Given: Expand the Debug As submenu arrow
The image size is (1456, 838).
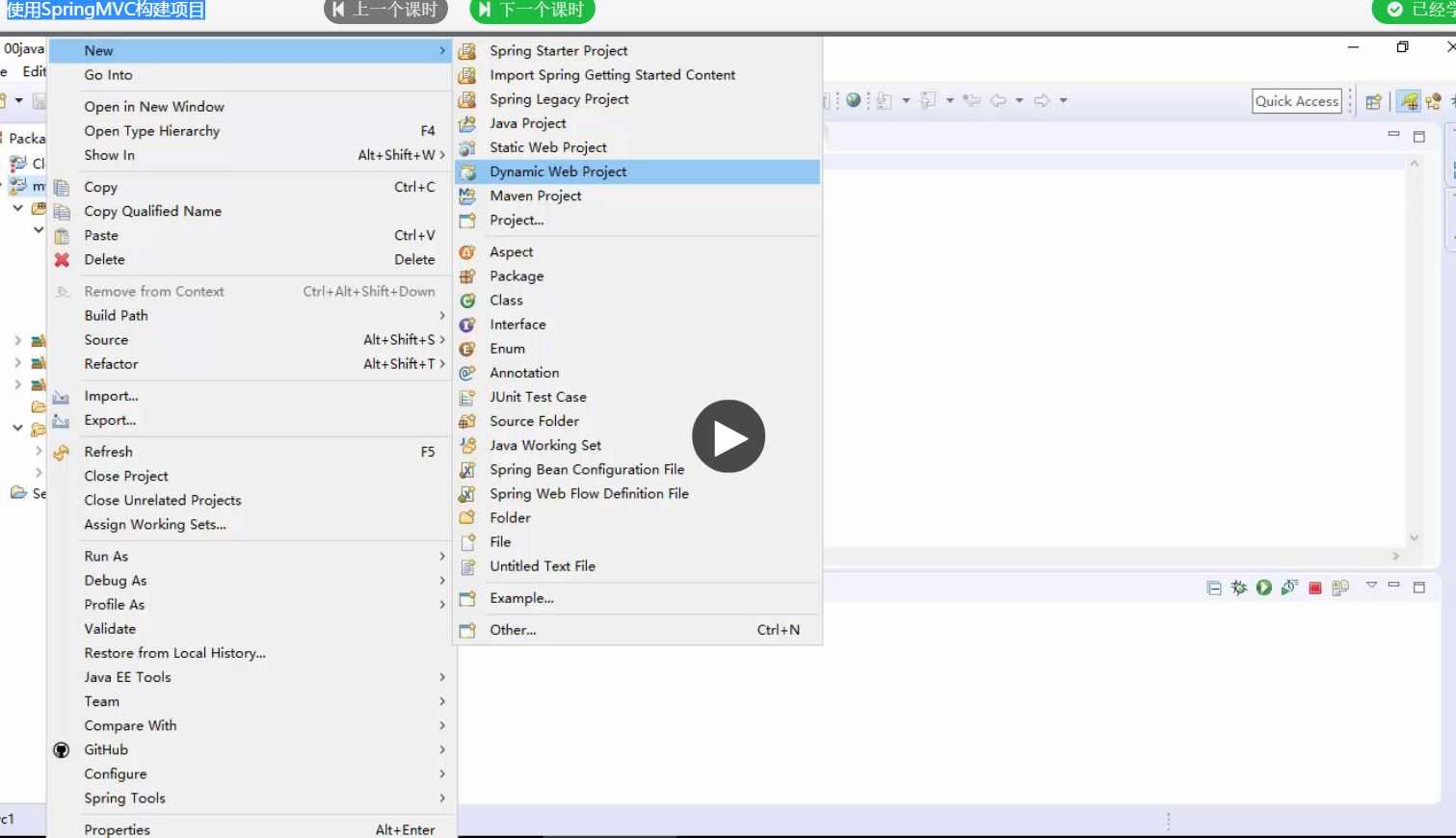Looking at the screenshot, I should pyautogui.click(x=442, y=581).
